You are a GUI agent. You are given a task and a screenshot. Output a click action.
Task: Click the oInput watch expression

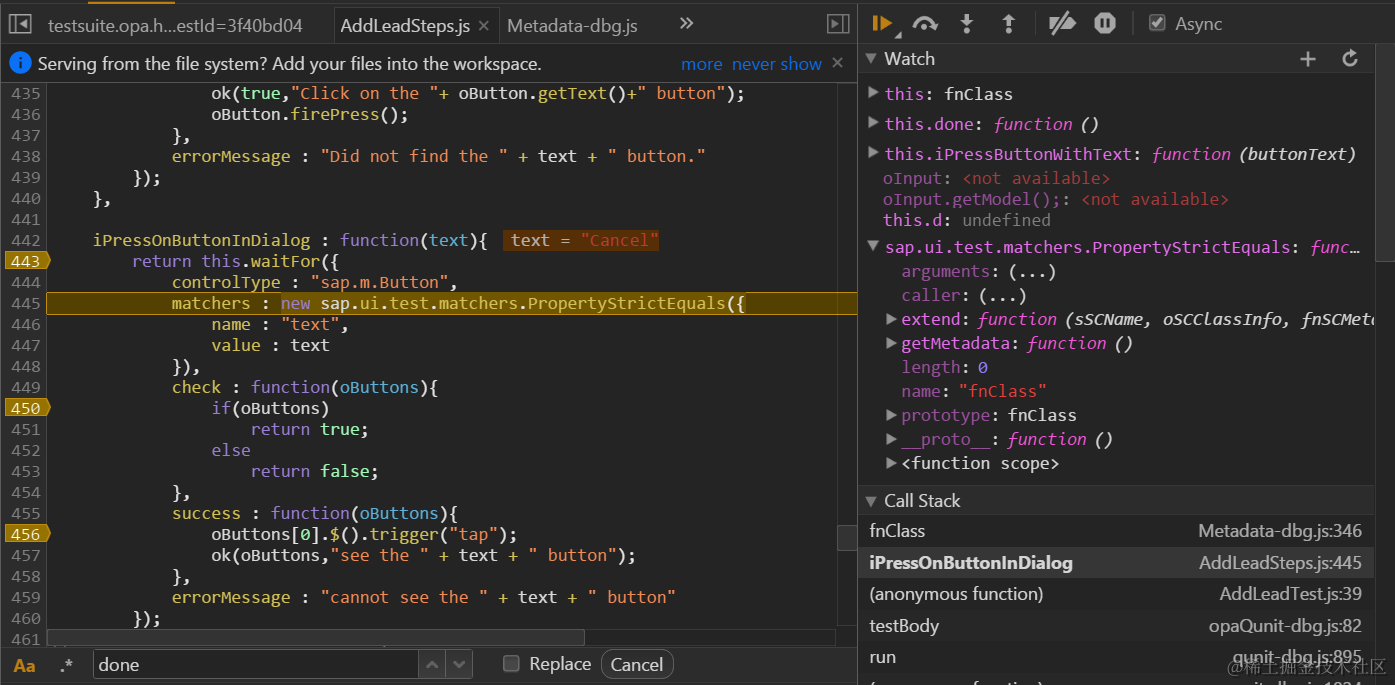click(x=996, y=178)
